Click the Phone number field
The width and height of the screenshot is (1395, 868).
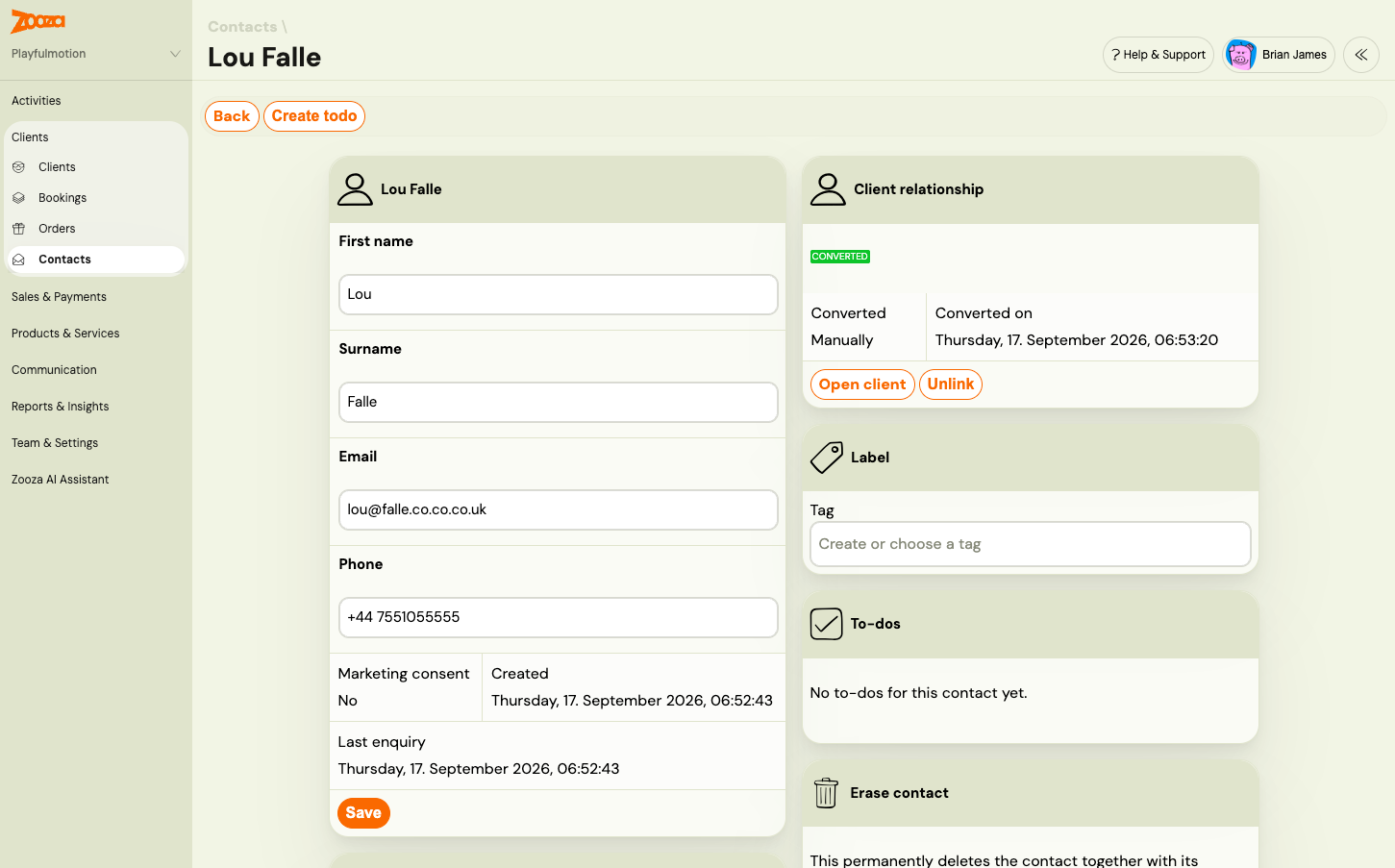tap(559, 617)
